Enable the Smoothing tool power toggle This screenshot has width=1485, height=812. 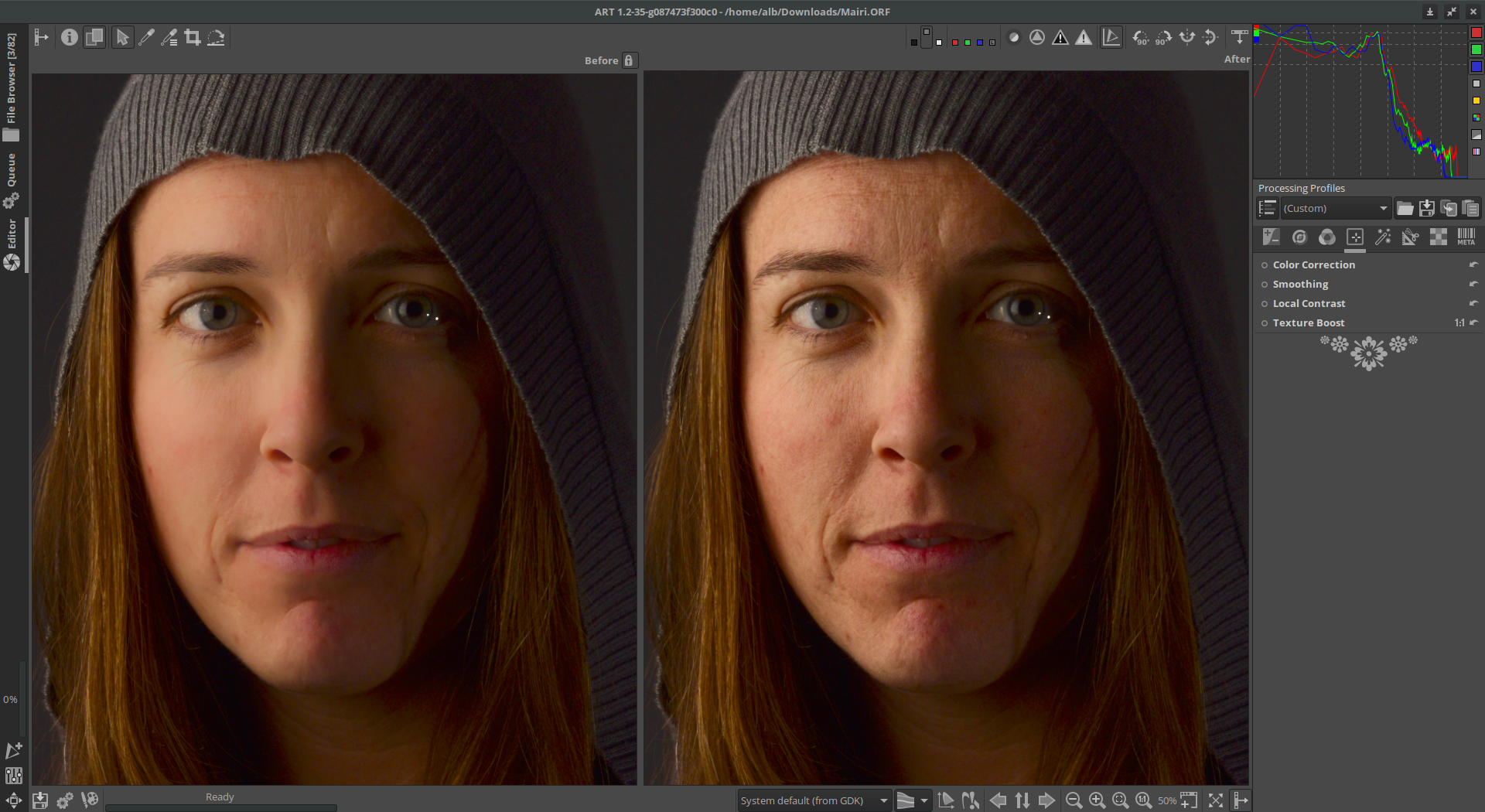pyautogui.click(x=1265, y=285)
